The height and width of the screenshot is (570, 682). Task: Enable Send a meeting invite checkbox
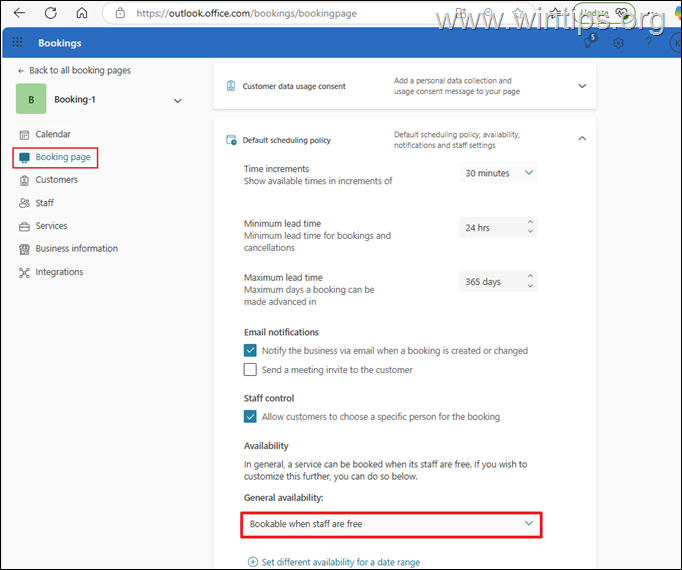[250, 369]
